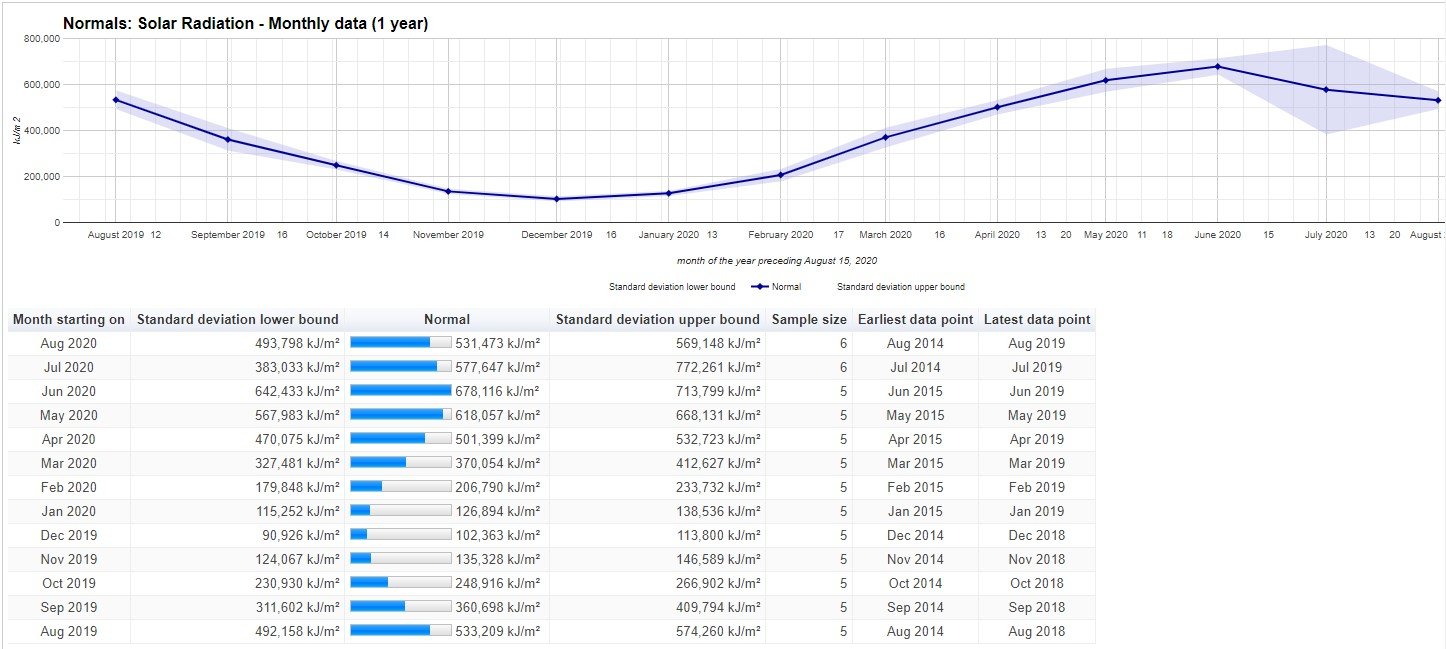Sort by Month starting on column header
Screen dimensions: 1446x649
pyautogui.click(x=69, y=320)
